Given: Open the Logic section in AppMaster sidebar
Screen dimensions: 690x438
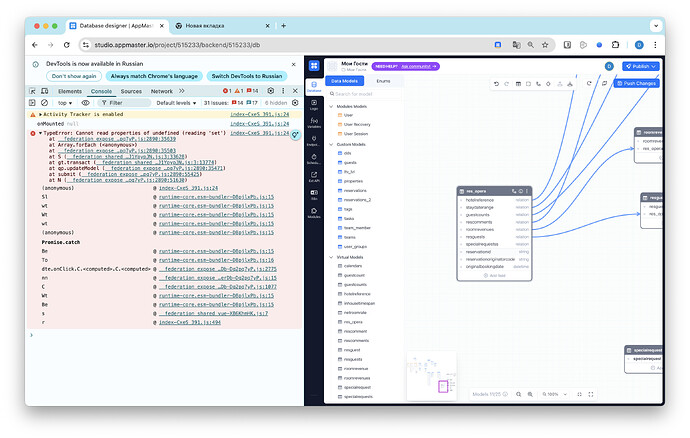Looking at the screenshot, I should pyautogui.click(x=314, y=105).
